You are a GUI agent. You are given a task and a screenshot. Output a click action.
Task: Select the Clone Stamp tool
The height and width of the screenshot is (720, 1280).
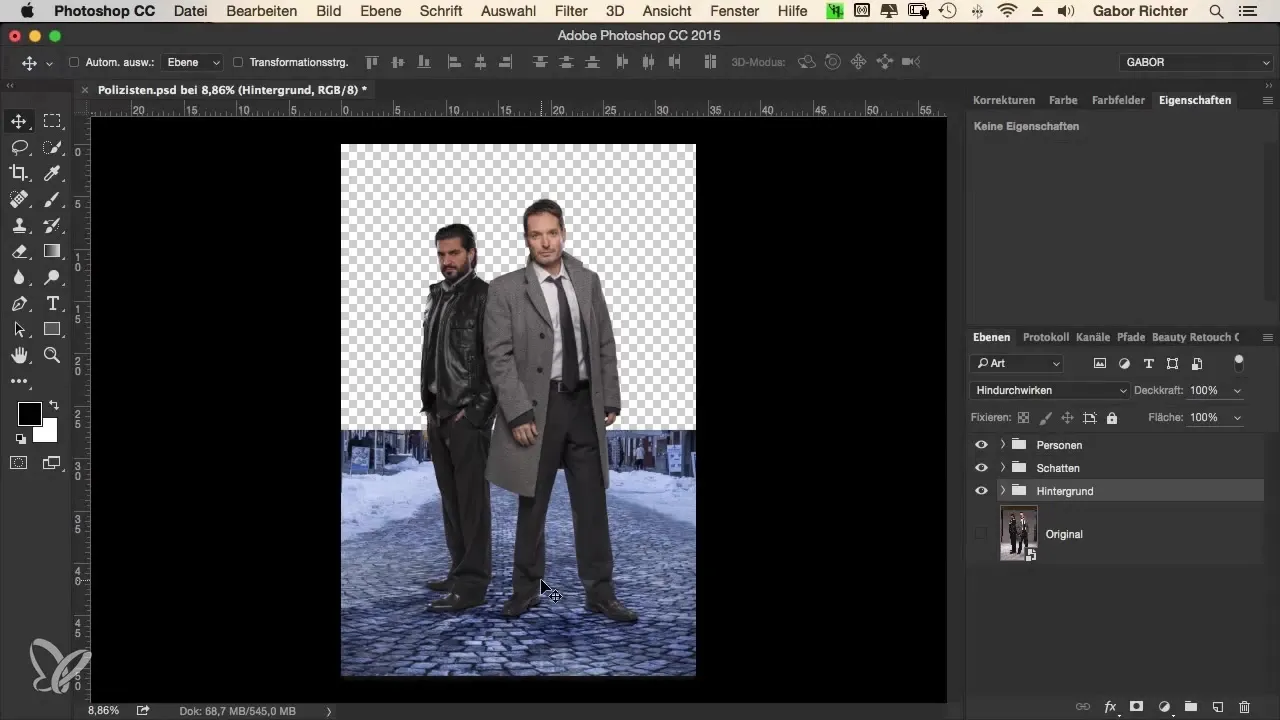(19, 225)
